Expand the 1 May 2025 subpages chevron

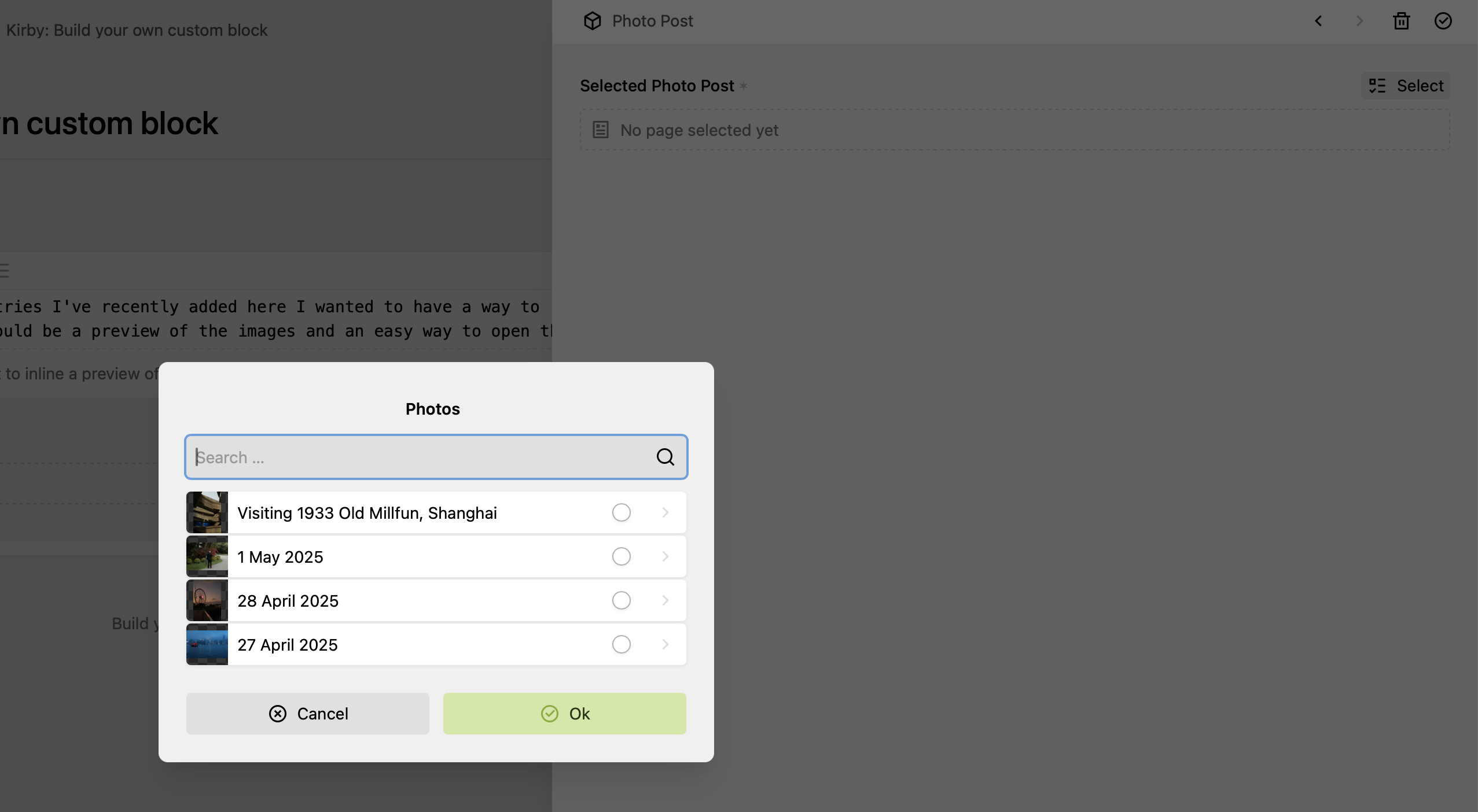click(665, 556)
